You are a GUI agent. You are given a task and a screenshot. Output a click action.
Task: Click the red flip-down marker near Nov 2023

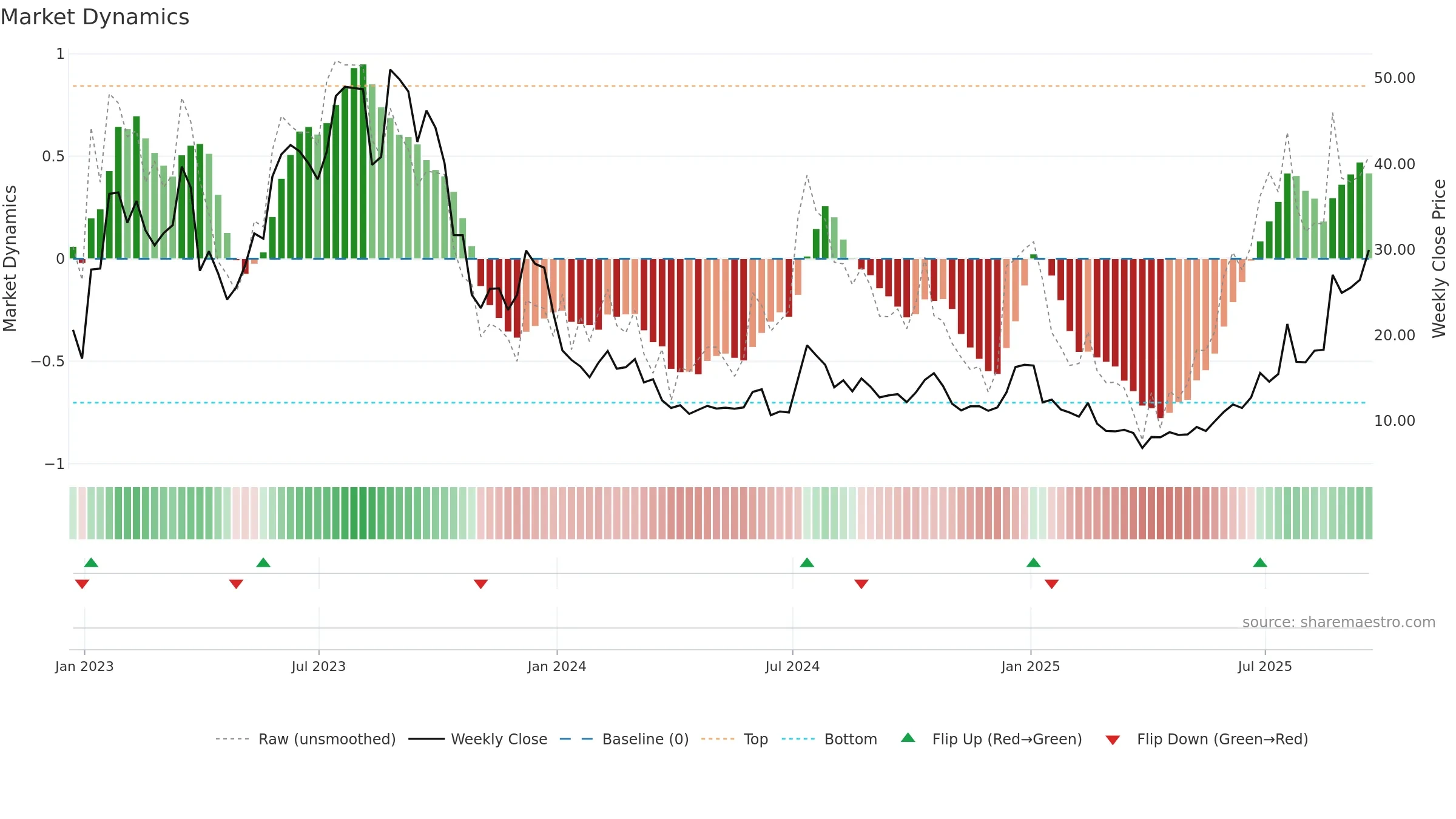coord(480,584)
